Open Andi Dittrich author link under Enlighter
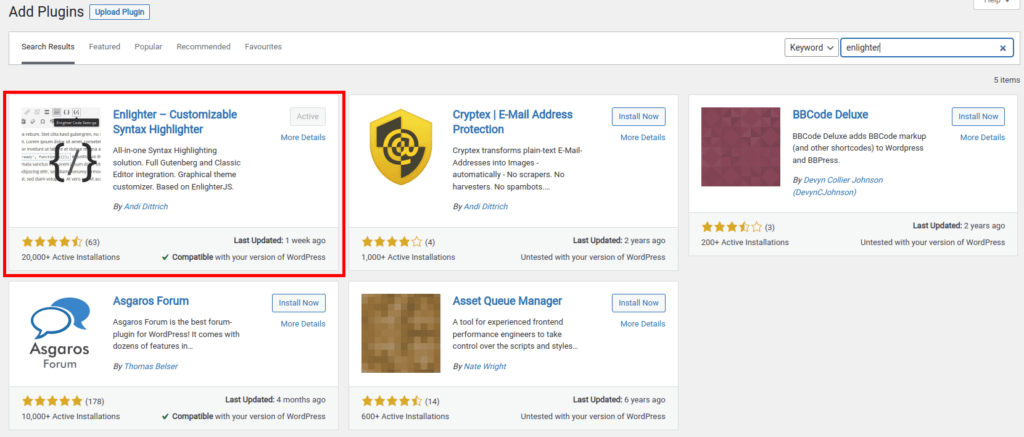 click(146, 206)
